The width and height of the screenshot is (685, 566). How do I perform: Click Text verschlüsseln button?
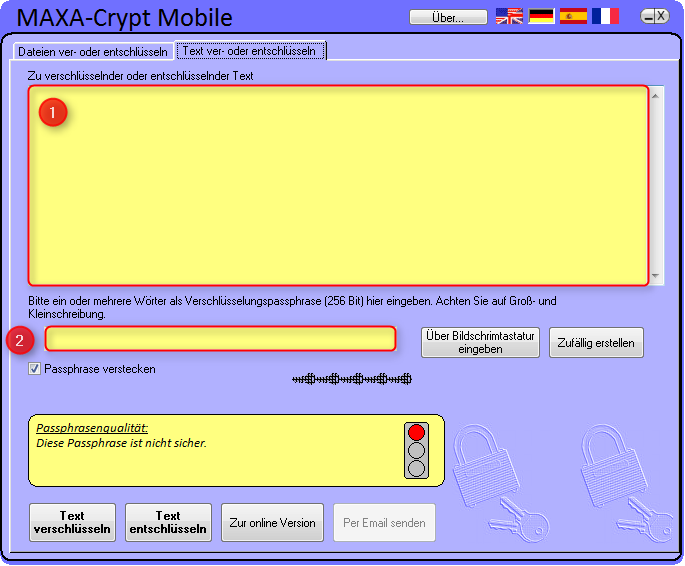pyautogui.click(x=73, y=522)
